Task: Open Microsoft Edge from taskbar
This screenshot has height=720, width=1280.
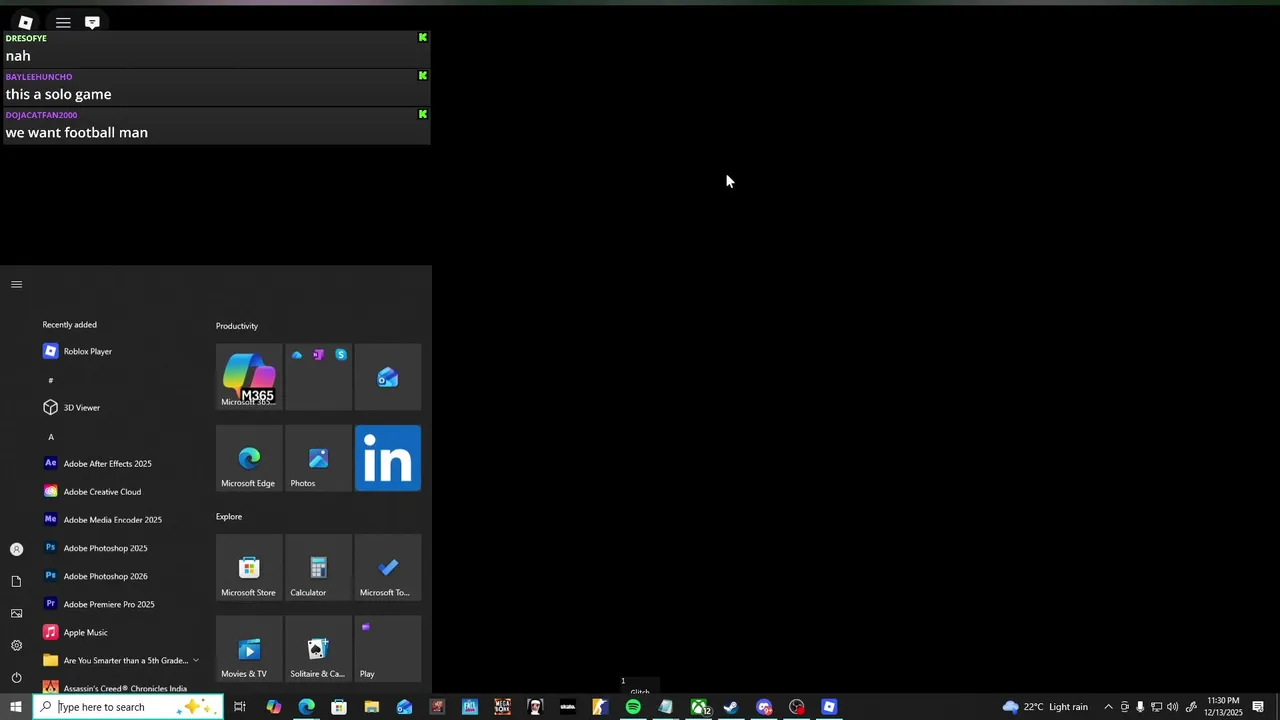Action: pos(306,707)
